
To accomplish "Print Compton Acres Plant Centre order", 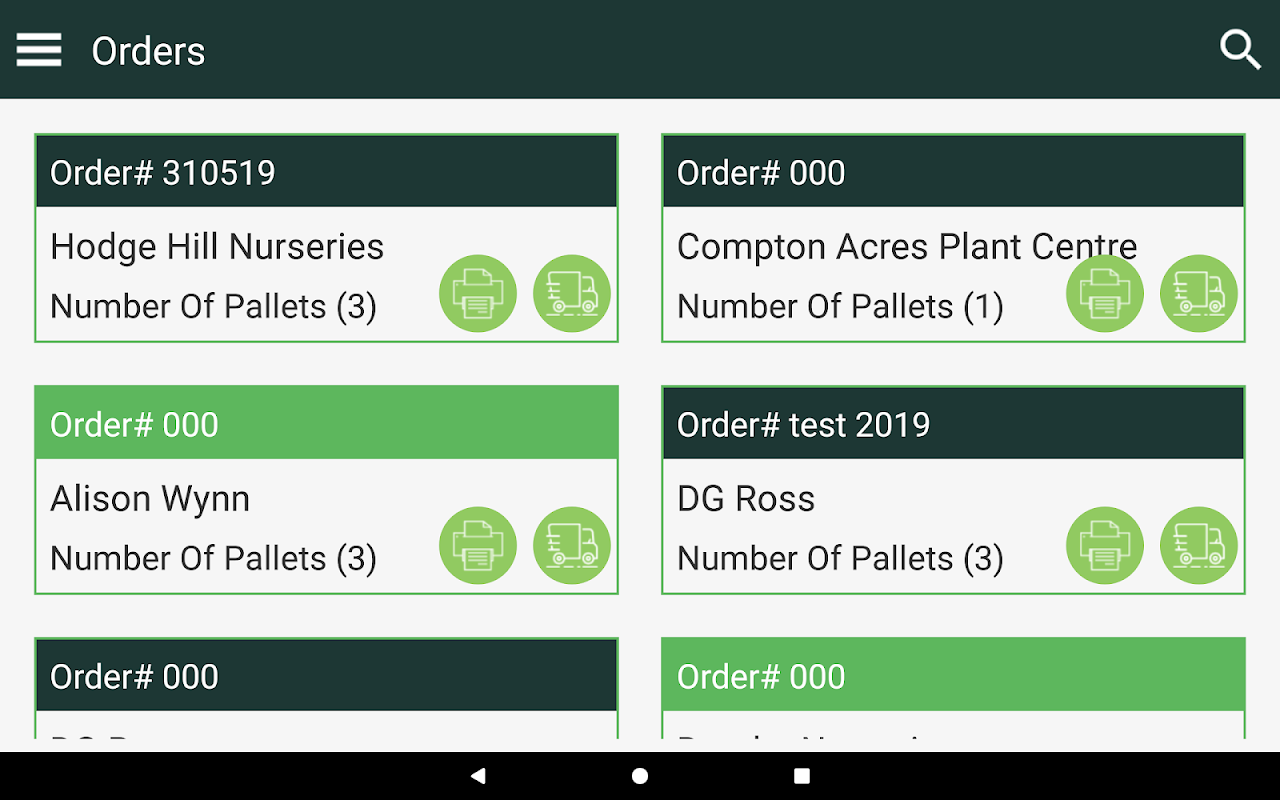I will coord(1105,293).
